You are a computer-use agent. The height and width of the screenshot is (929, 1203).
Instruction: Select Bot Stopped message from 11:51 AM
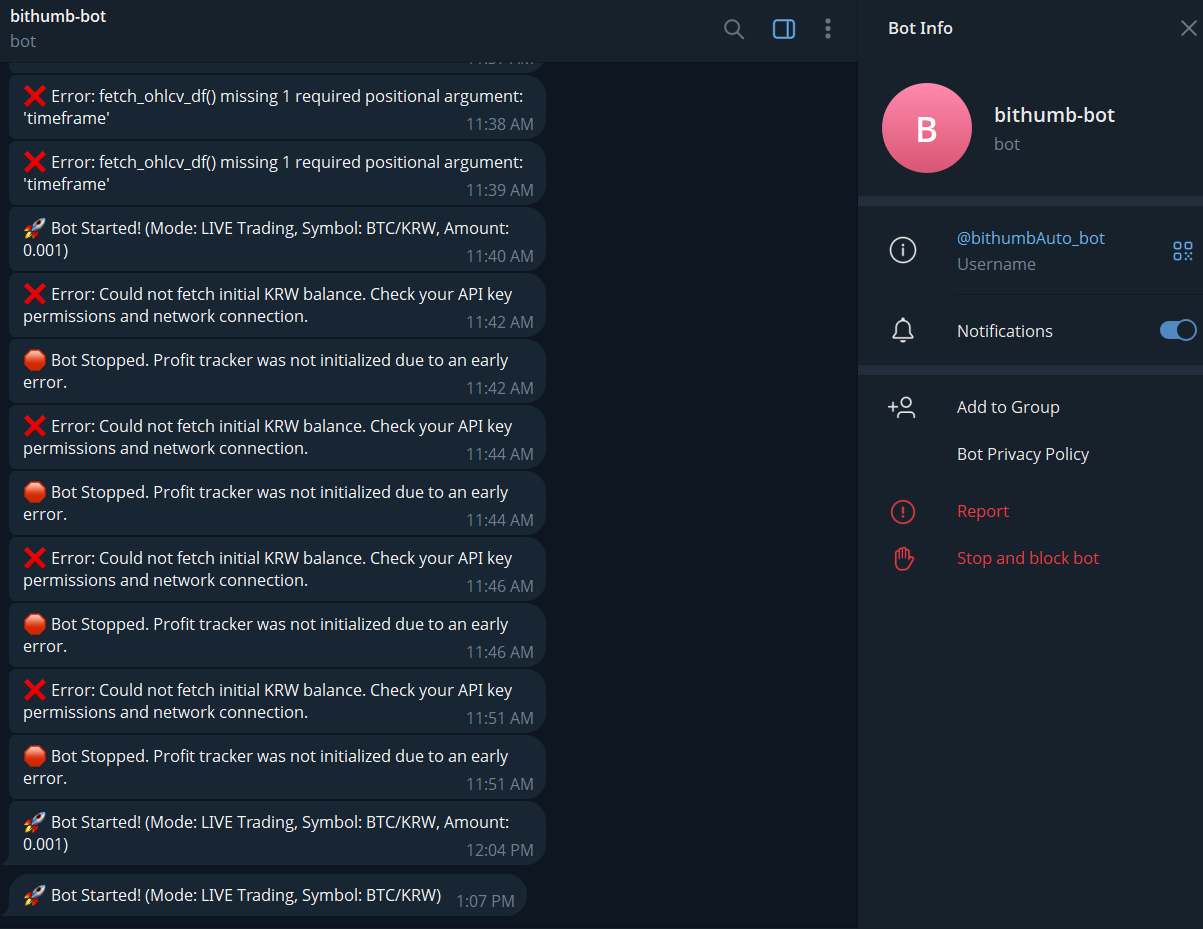click(277, 767)
